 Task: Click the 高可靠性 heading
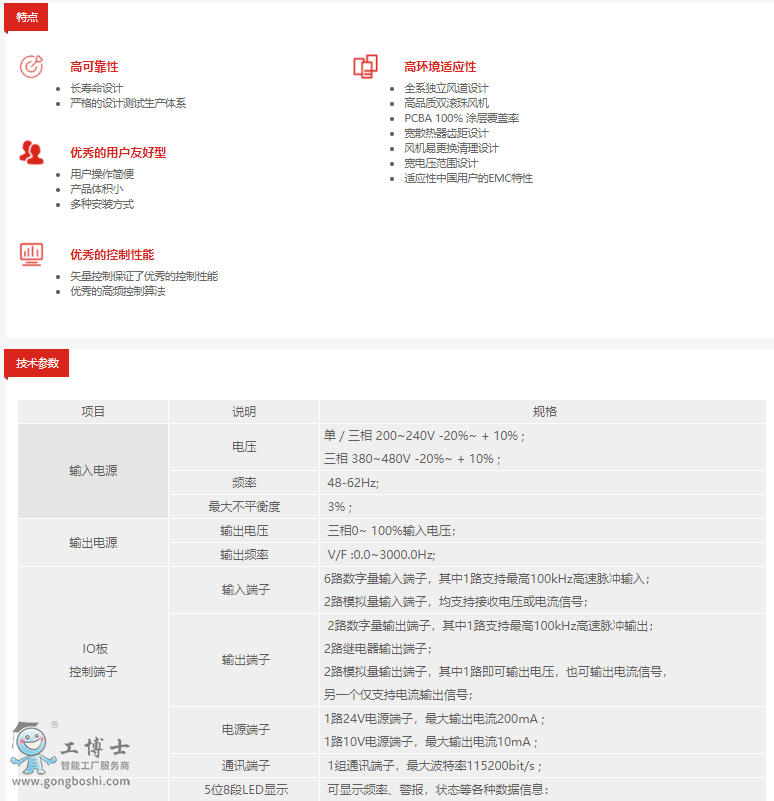click(94, 67)
